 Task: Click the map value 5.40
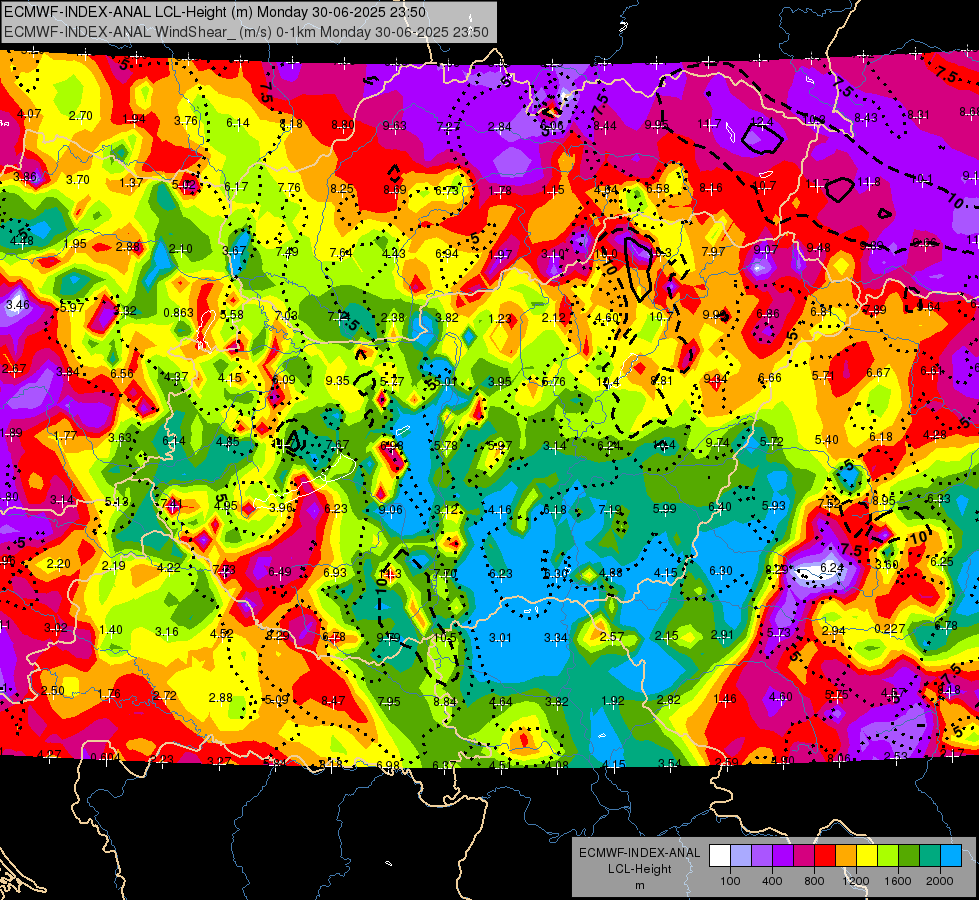point(827,440)
